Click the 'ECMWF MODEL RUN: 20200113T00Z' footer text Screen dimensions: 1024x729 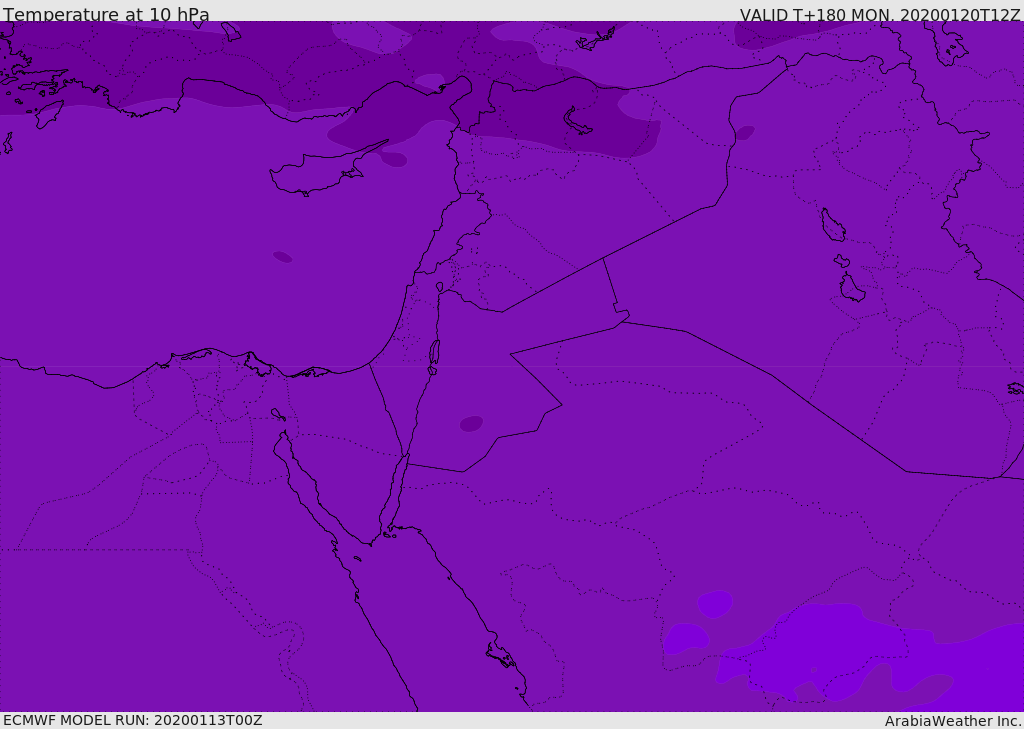(133, 721)
